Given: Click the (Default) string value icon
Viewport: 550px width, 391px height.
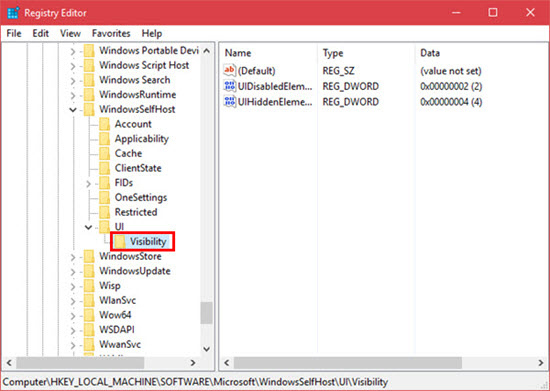Looking at the screenshot, I should 230,70.
